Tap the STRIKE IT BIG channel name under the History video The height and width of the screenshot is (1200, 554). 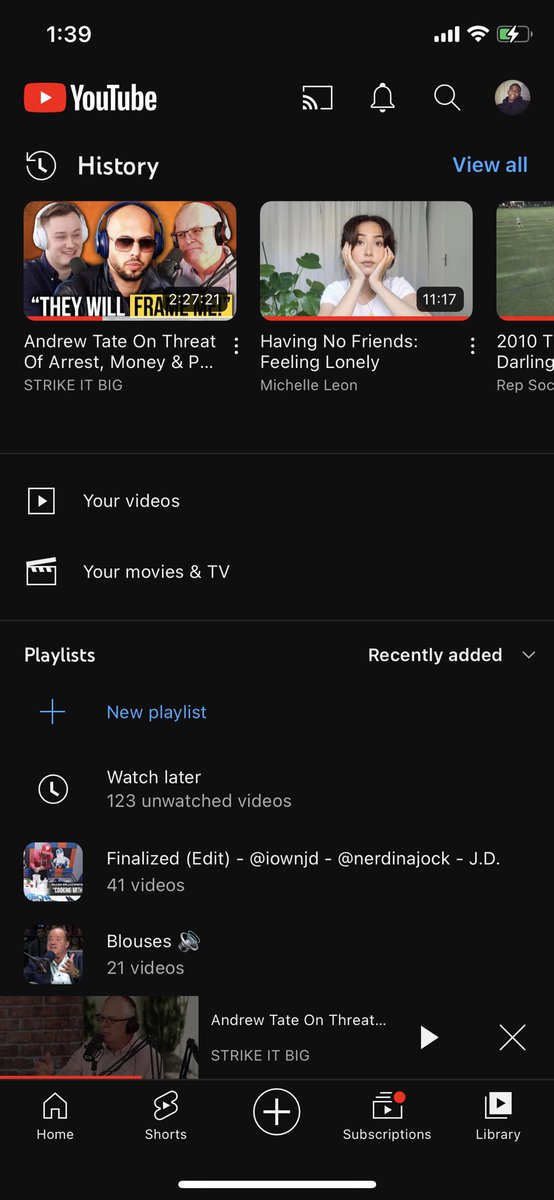point(73,385)
